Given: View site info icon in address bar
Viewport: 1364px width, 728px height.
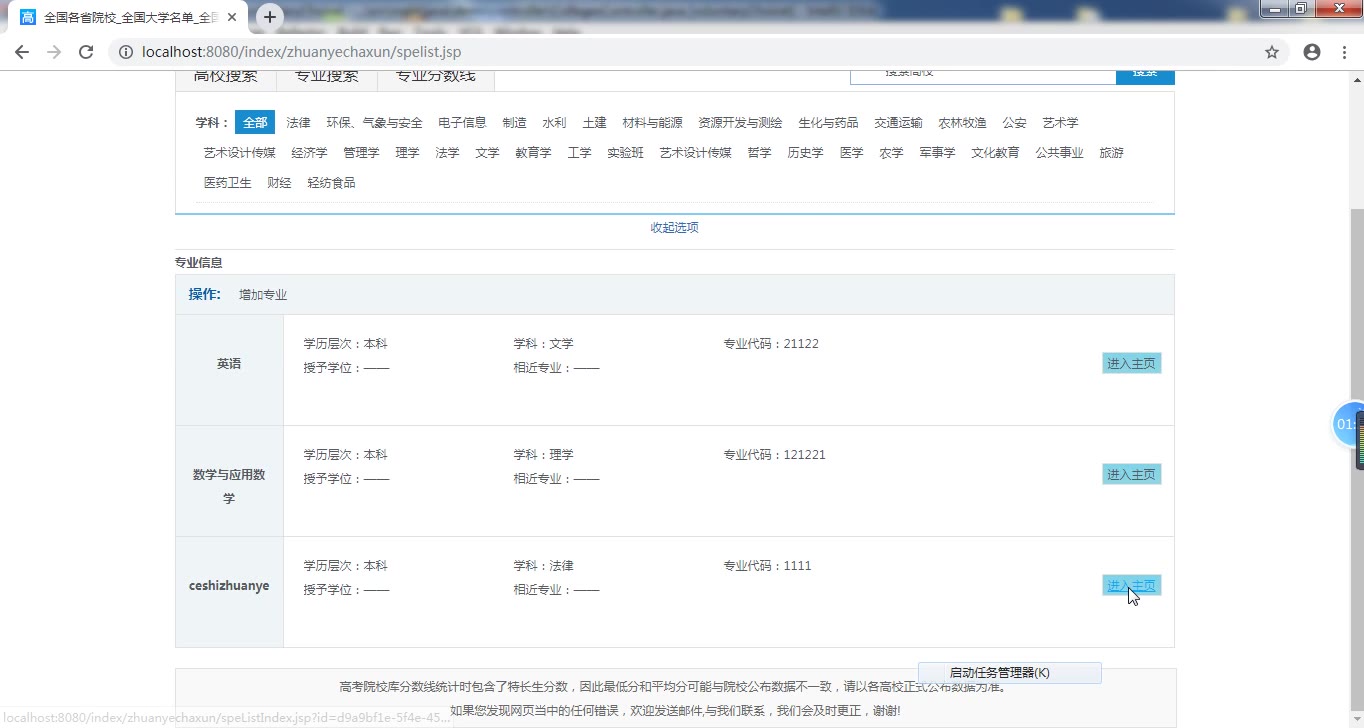Looking at the screenshot, I should click(x=126, y=52).
